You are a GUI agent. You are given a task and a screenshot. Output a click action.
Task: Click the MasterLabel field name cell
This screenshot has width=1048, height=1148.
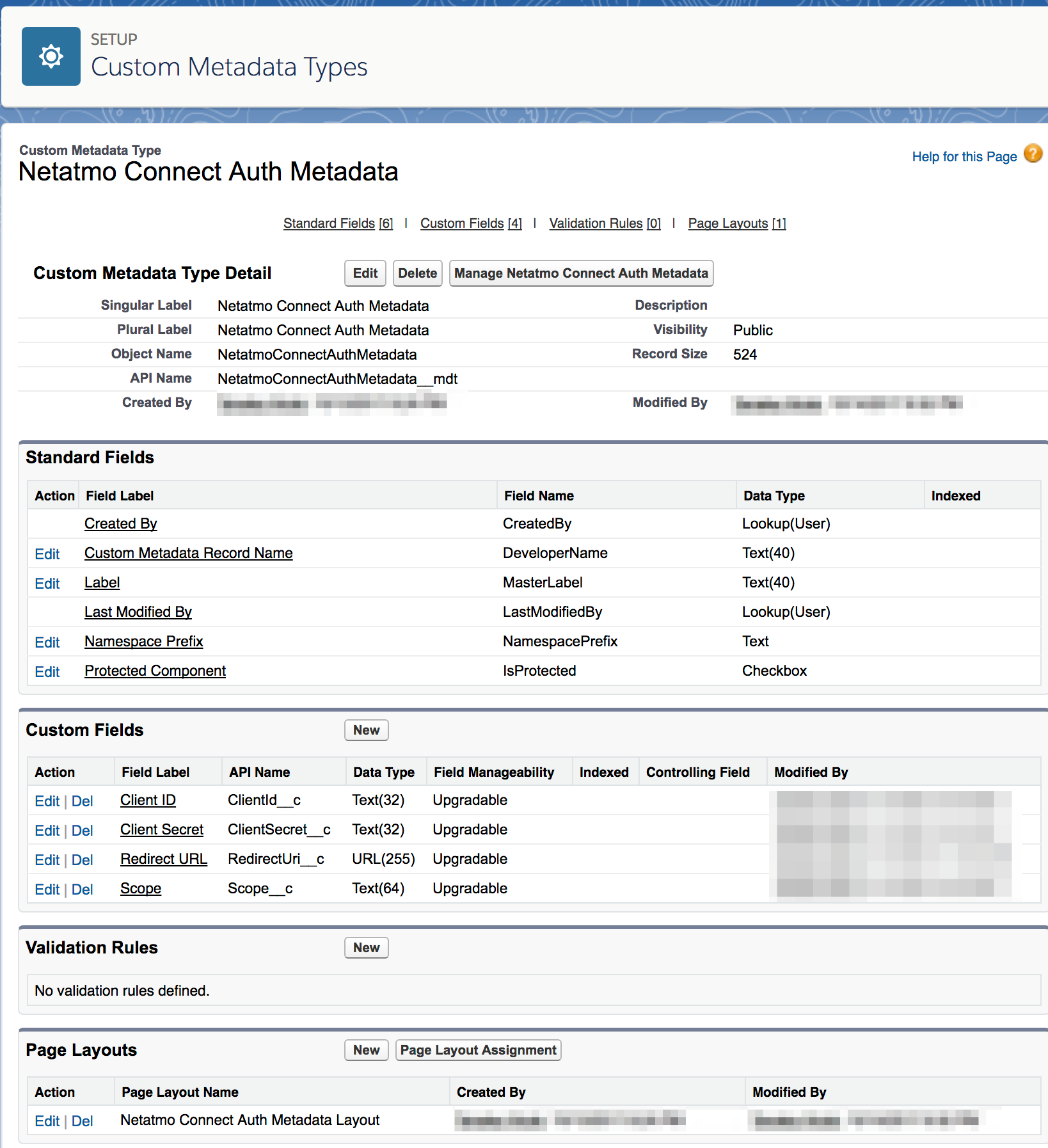coord(543,582)
